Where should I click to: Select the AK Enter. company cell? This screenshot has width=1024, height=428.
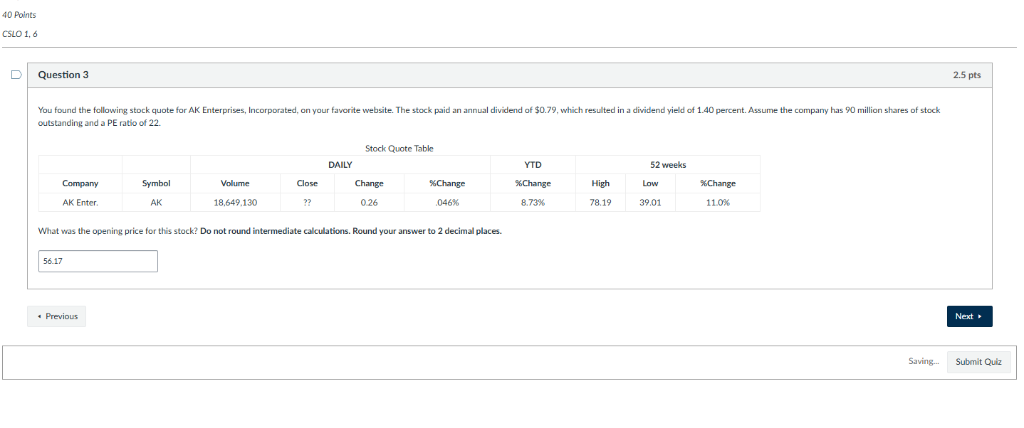(x=80, y=203)
